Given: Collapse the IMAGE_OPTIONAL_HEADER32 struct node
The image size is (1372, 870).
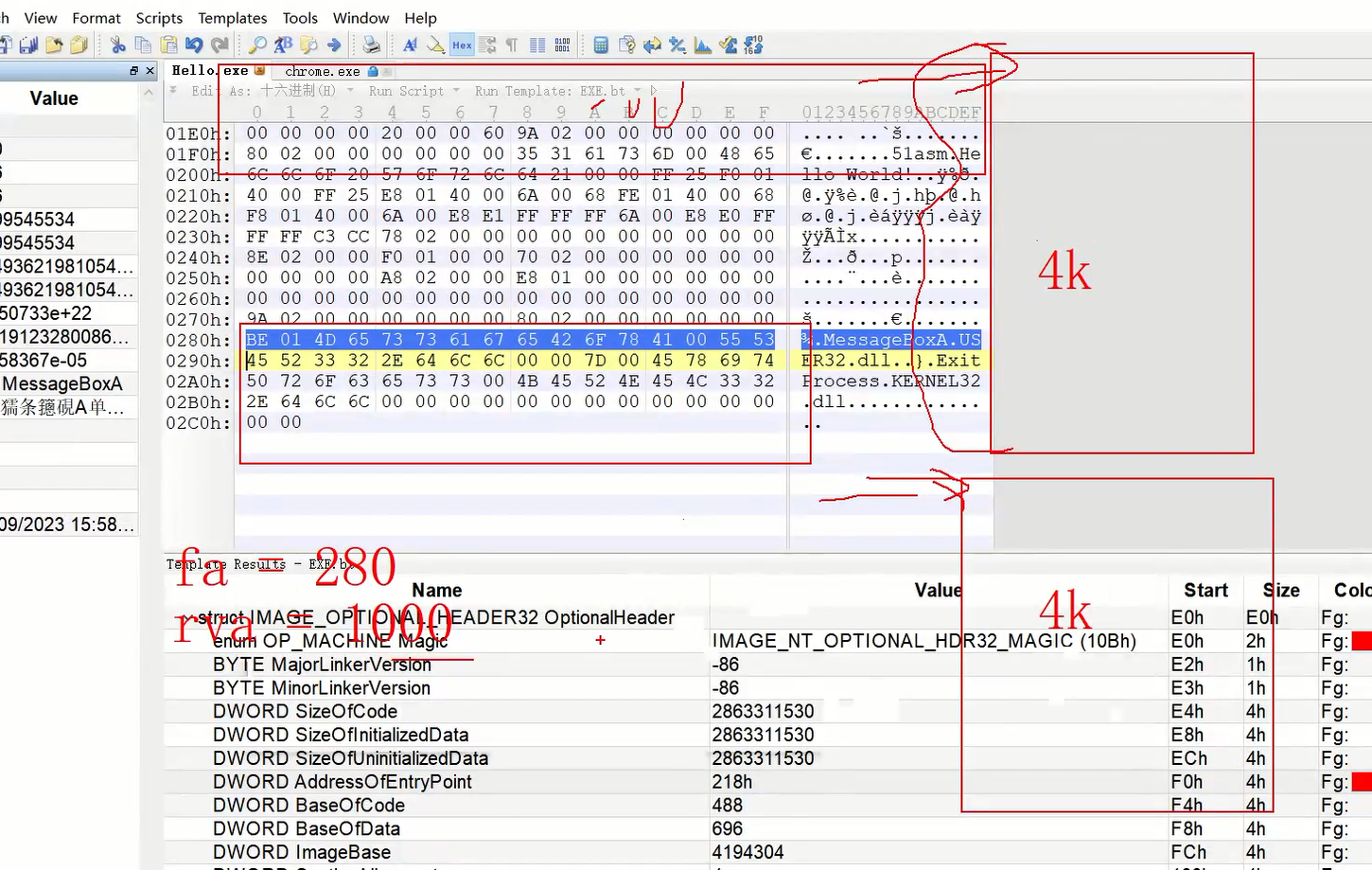Looking at the screenshot, I should point(187,618).
